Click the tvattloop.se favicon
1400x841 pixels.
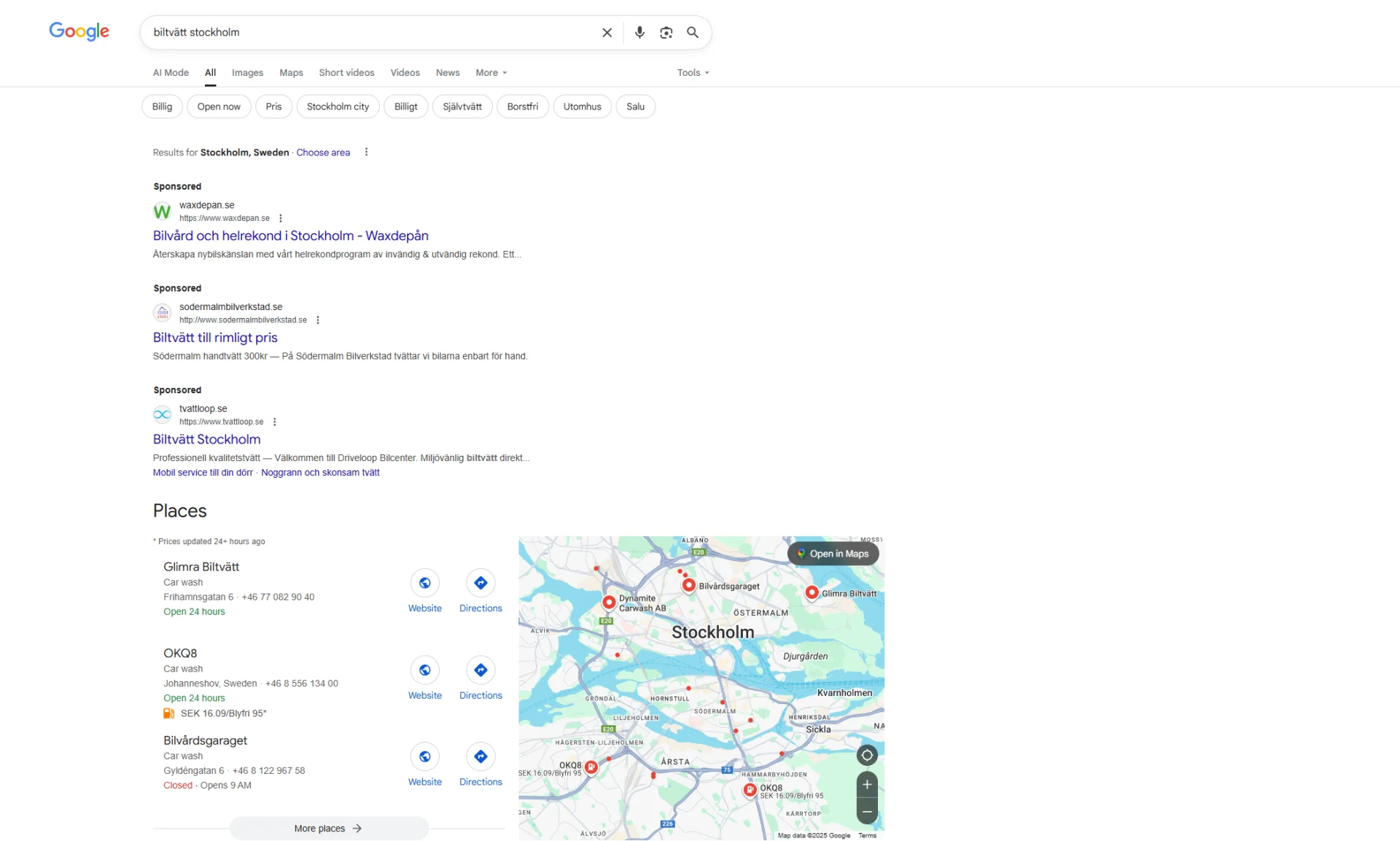point(162,415)
